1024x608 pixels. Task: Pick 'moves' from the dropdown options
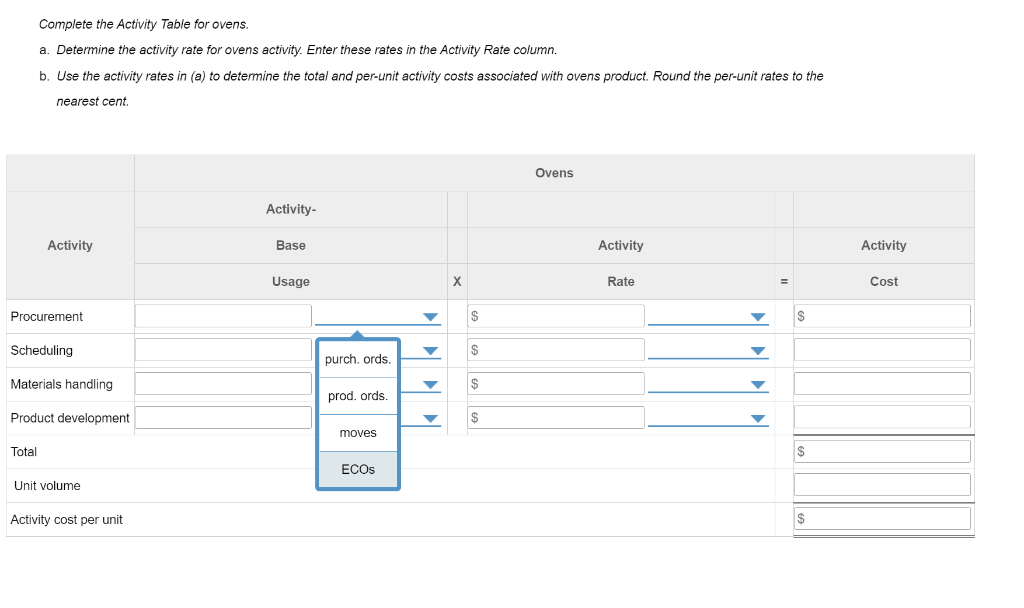pyautogui.click(x=358, y=433)
